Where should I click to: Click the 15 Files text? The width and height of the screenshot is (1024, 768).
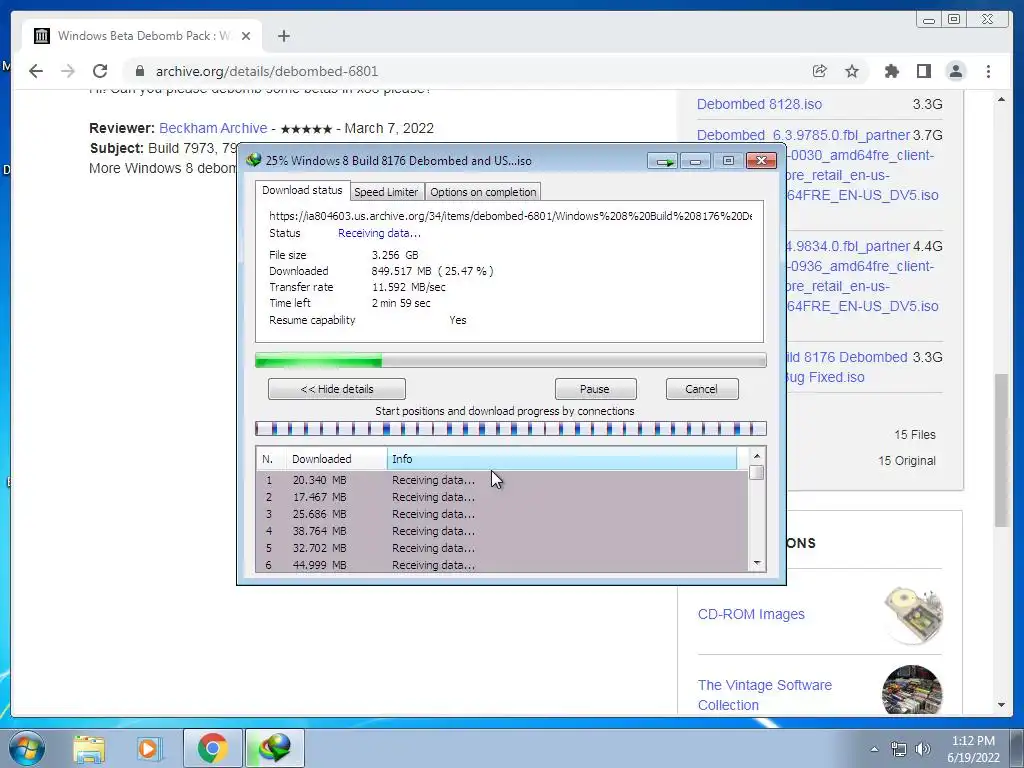915,434
